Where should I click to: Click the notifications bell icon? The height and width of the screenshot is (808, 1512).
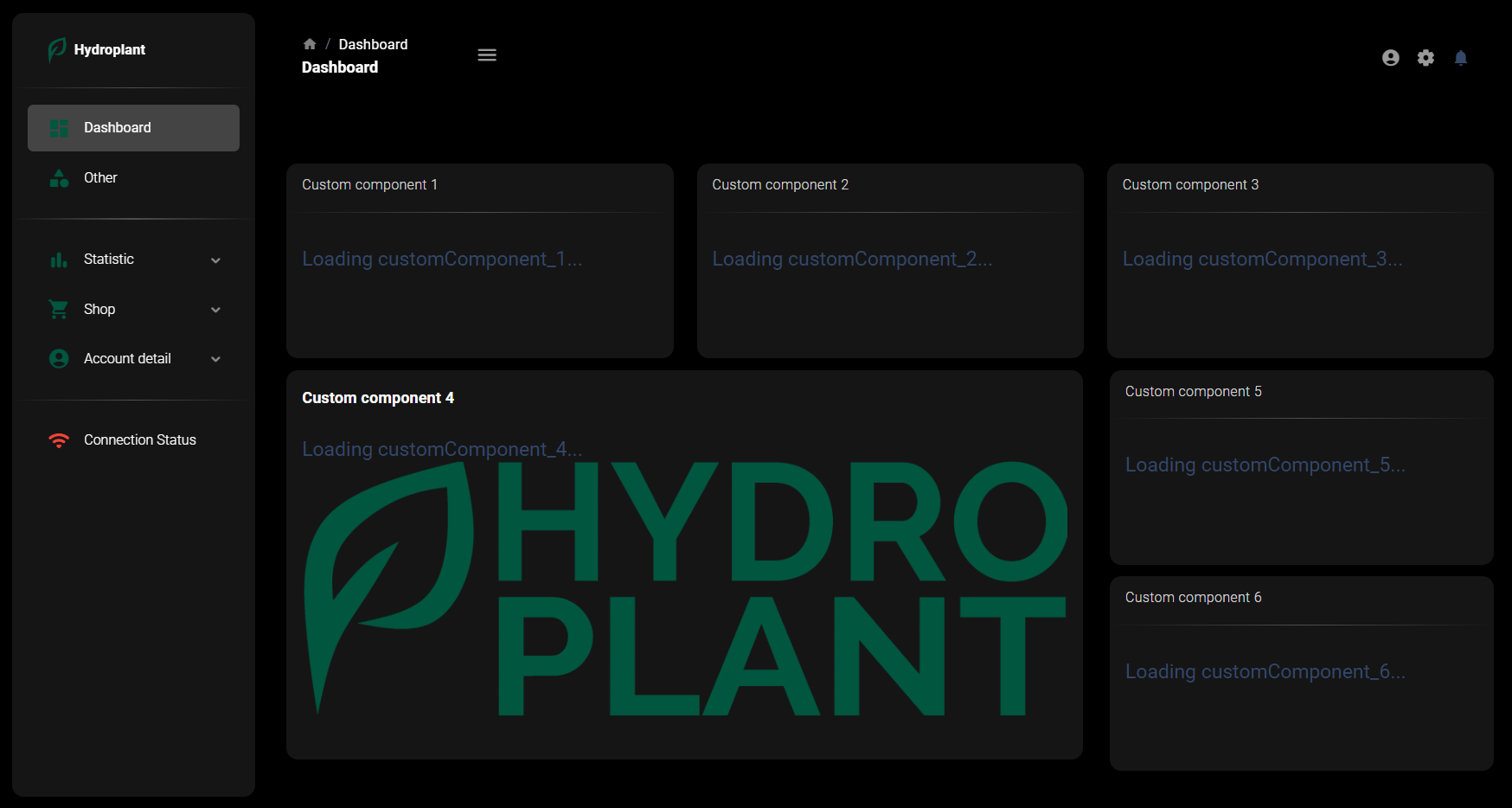1462,57
